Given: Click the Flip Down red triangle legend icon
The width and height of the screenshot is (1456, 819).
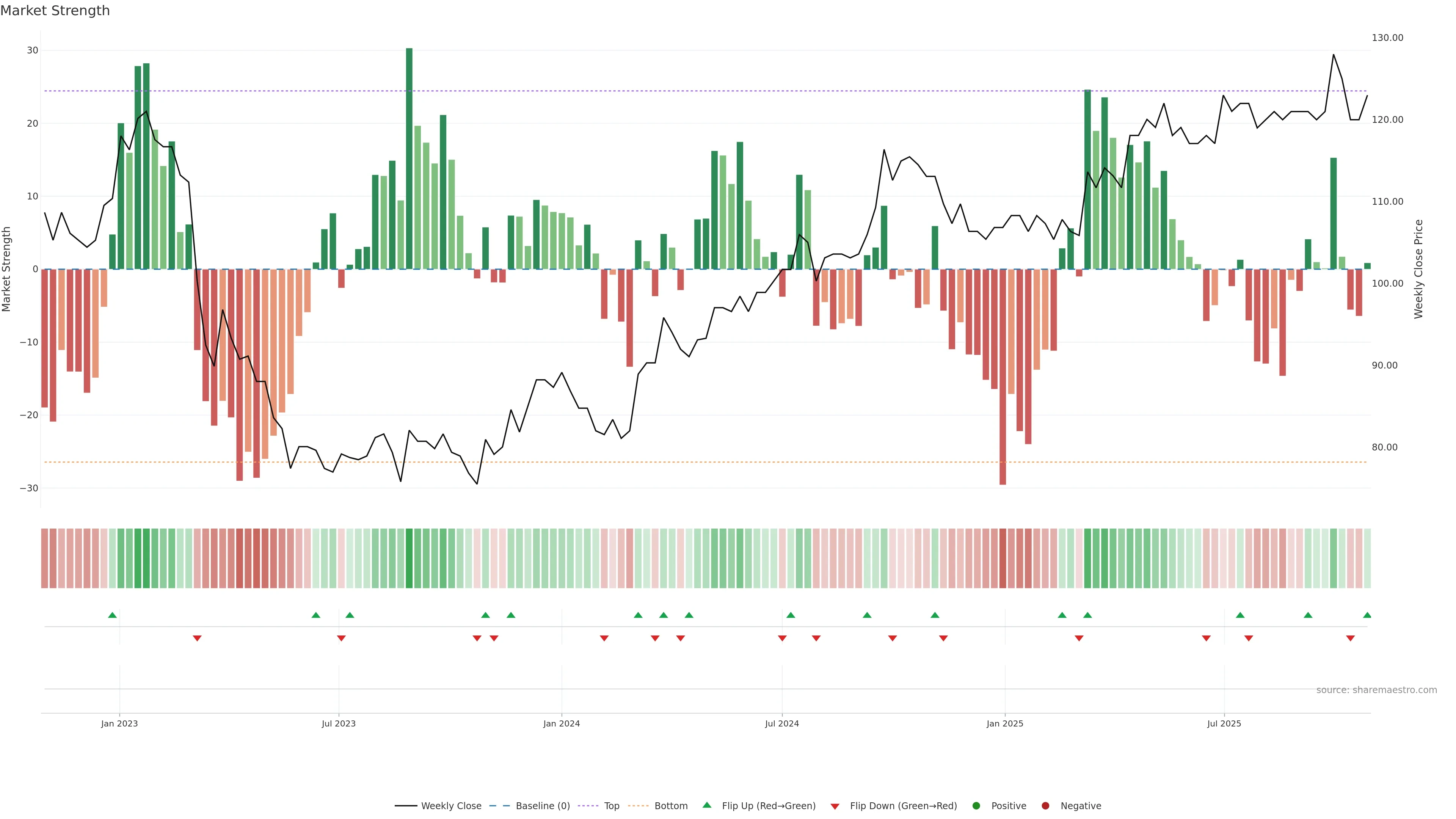Looking at the screenshot, I should [x=835, y=806].
